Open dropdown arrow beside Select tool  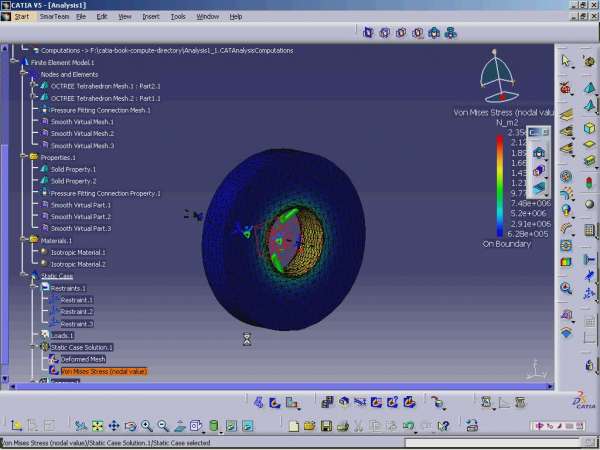pos(573,68)
